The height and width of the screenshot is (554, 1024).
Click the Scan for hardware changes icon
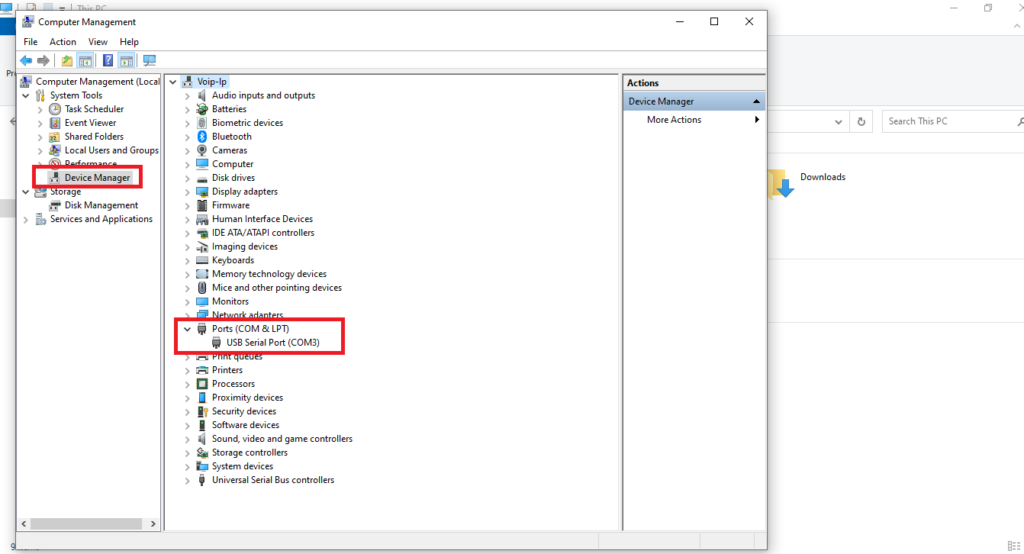(x=150, y=61)
